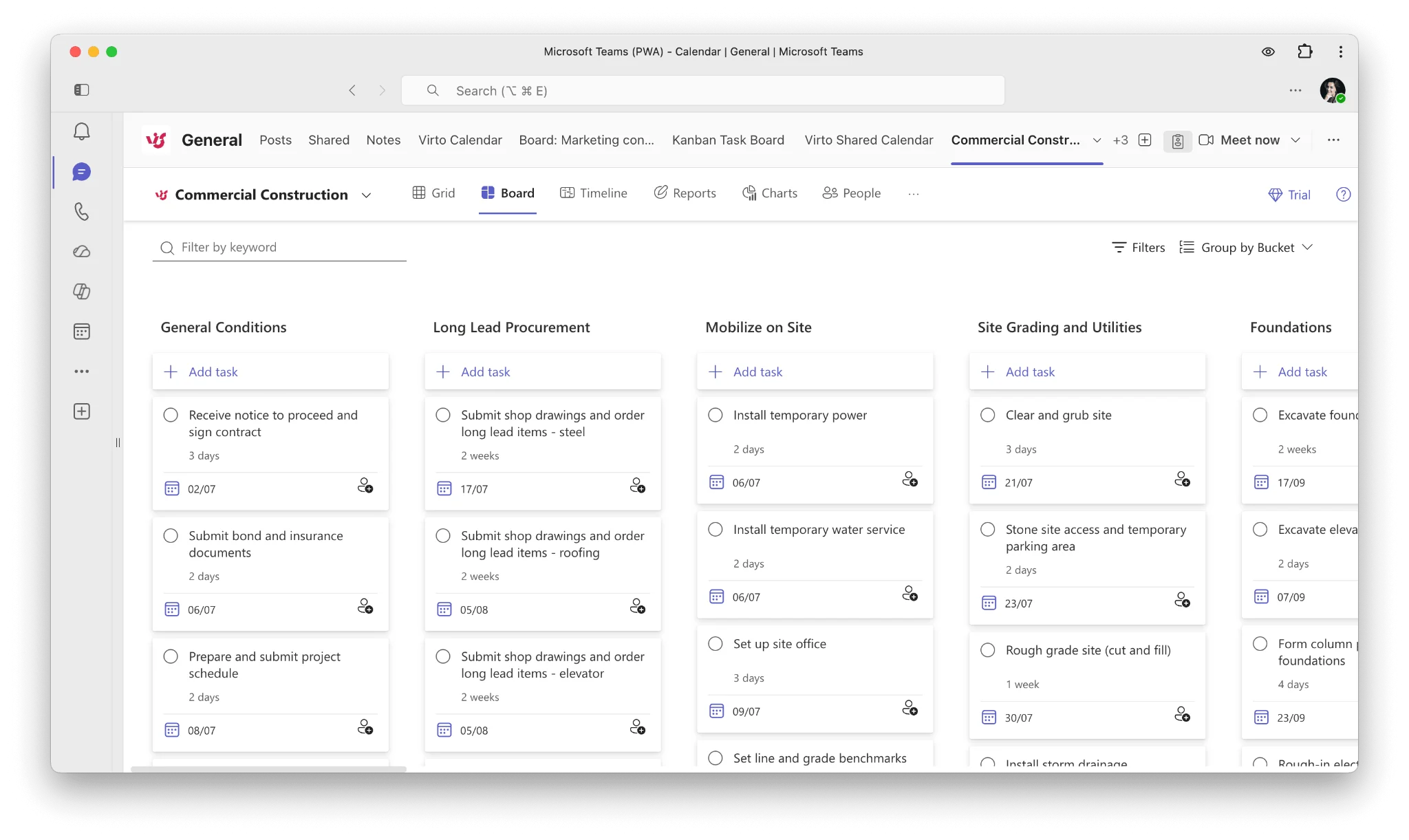
Task: Open the Calendar icon in sidebar
Action: pyautogui.click(x=81, y=332)
